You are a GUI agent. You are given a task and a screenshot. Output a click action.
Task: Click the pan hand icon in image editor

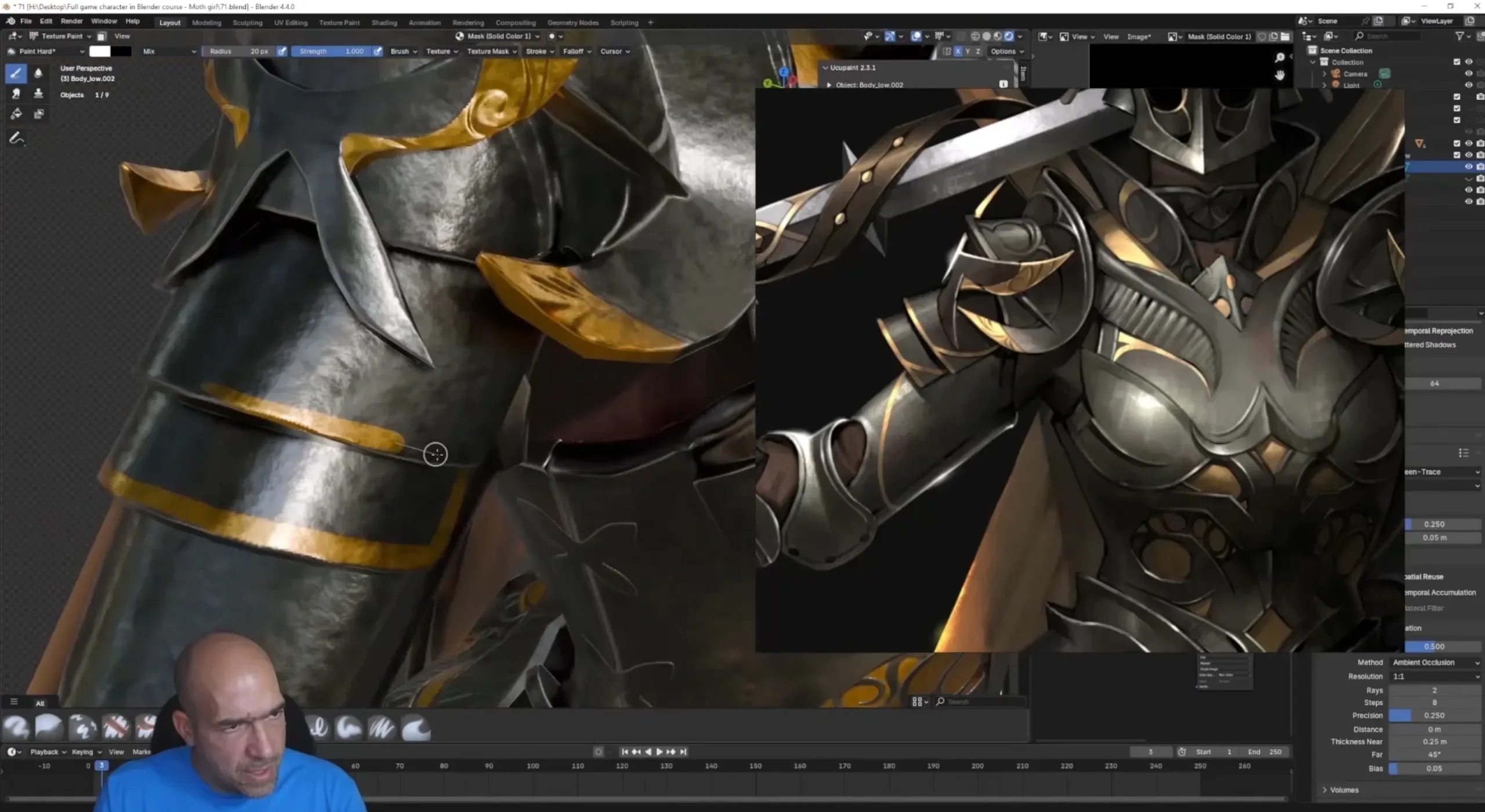1280,75
